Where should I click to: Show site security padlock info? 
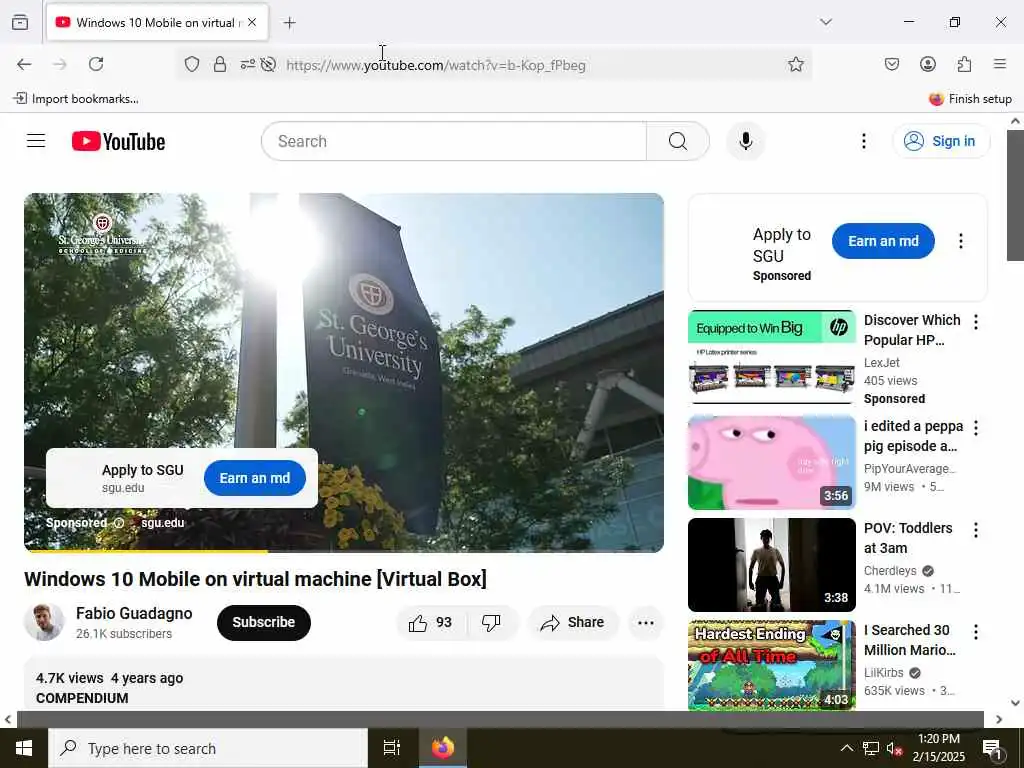(x=220, y=64)
